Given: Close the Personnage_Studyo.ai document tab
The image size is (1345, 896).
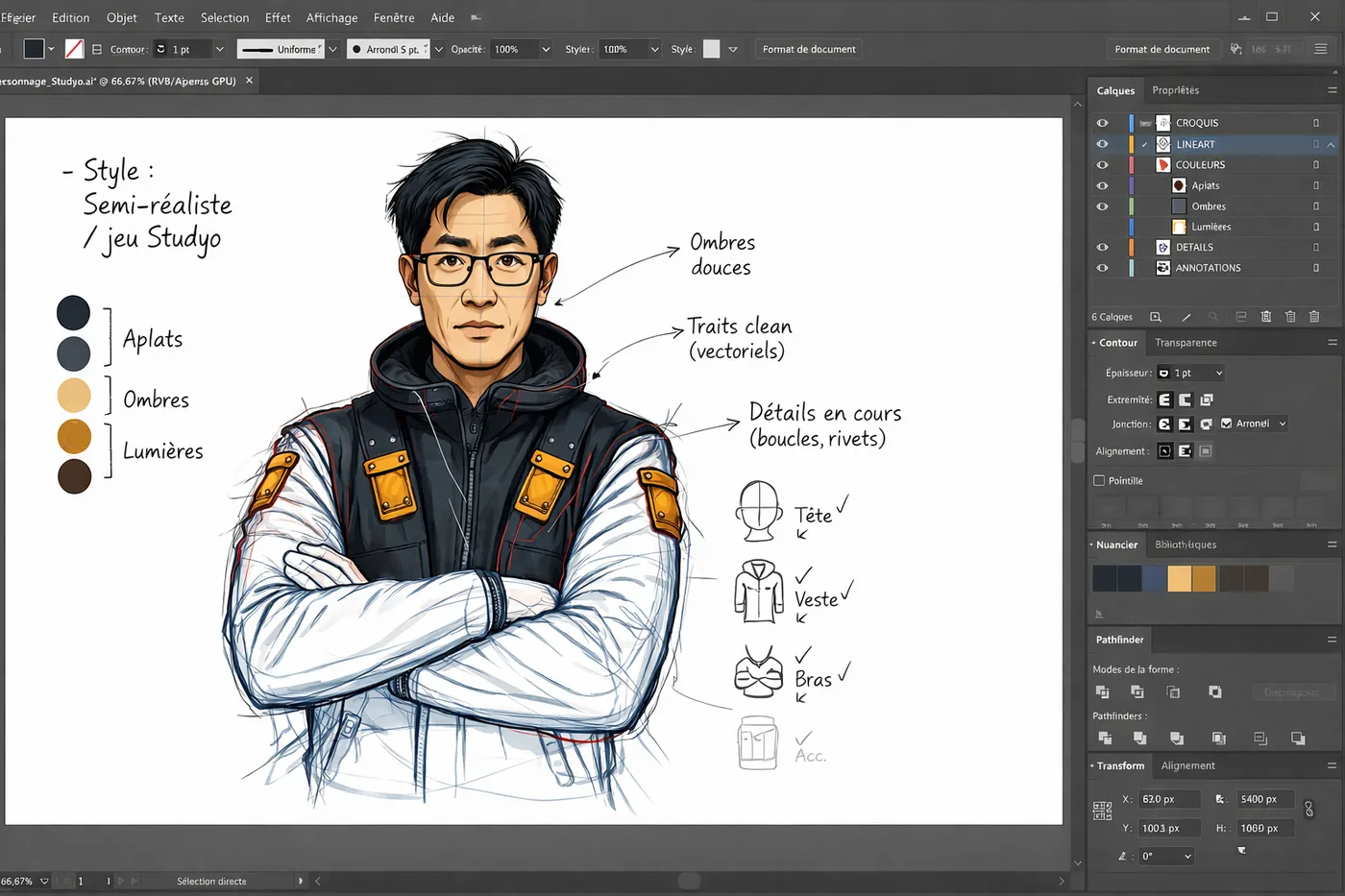Looking at the screenshot, I should pos(249,81).
